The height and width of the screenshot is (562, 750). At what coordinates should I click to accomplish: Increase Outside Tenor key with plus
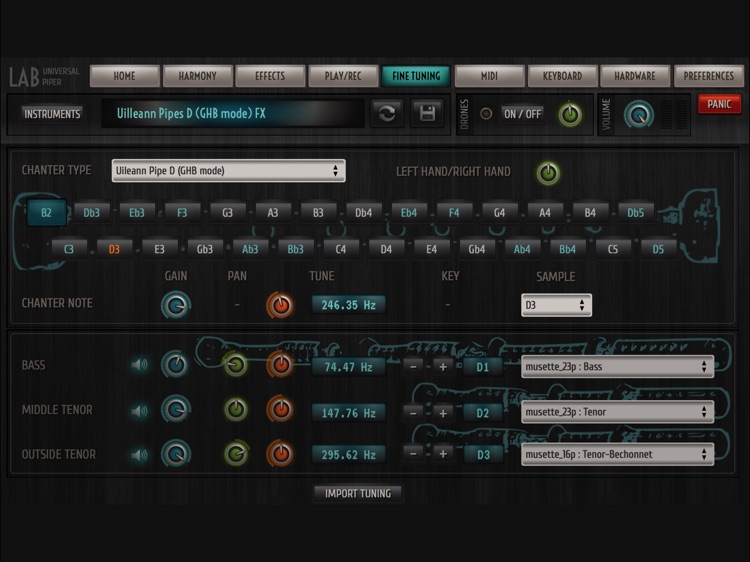[x=443, y=454]
